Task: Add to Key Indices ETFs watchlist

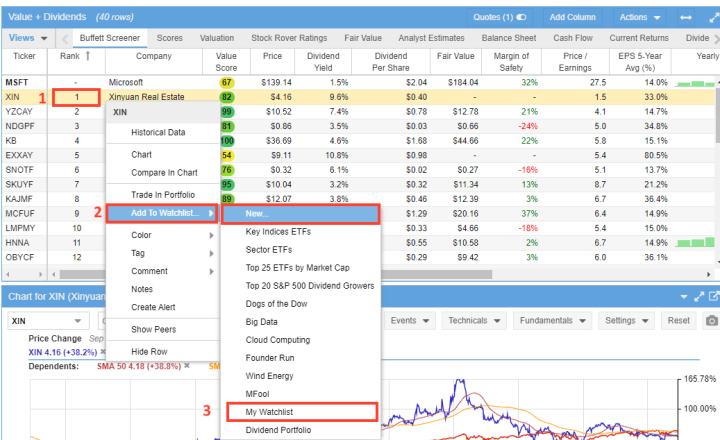Action: coord(278,231)
